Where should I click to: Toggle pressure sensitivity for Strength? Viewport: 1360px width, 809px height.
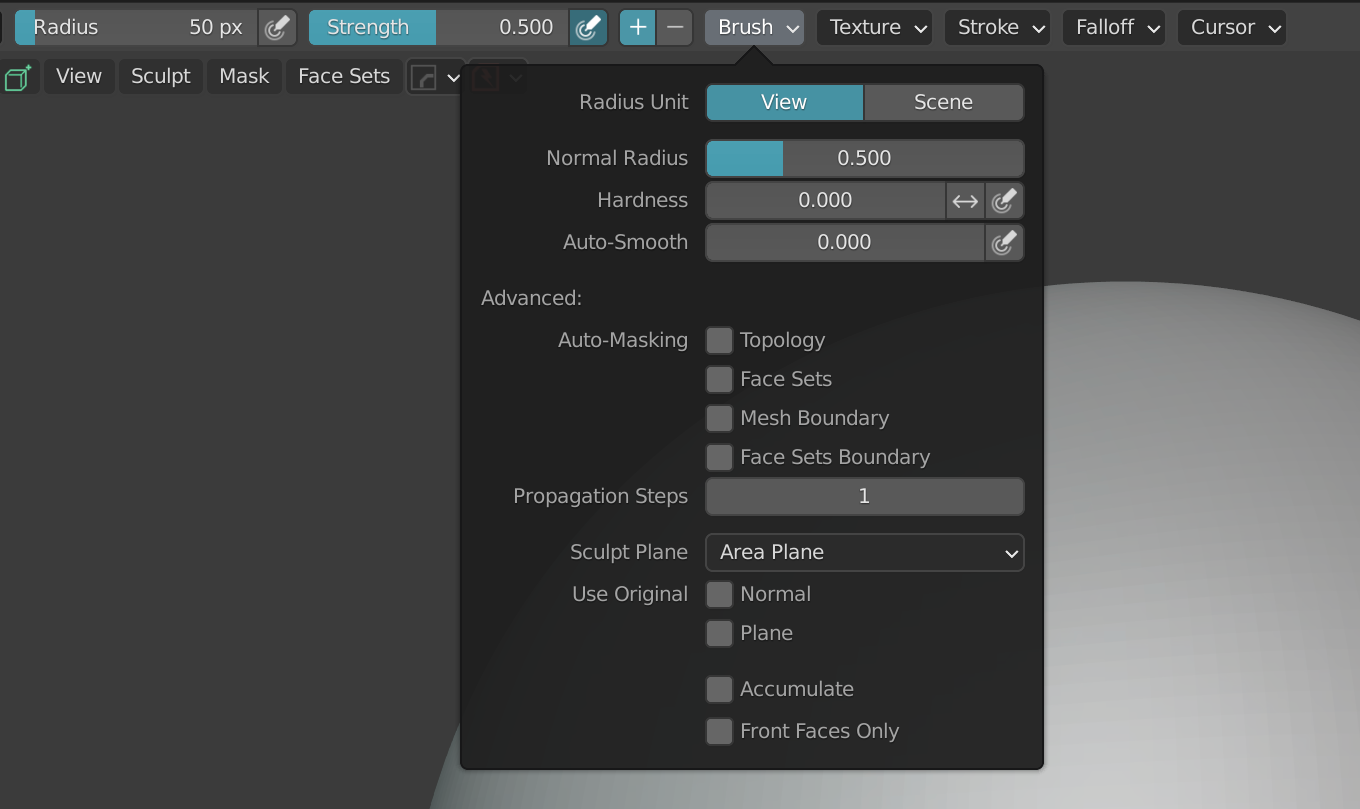(x=588, y=27)
